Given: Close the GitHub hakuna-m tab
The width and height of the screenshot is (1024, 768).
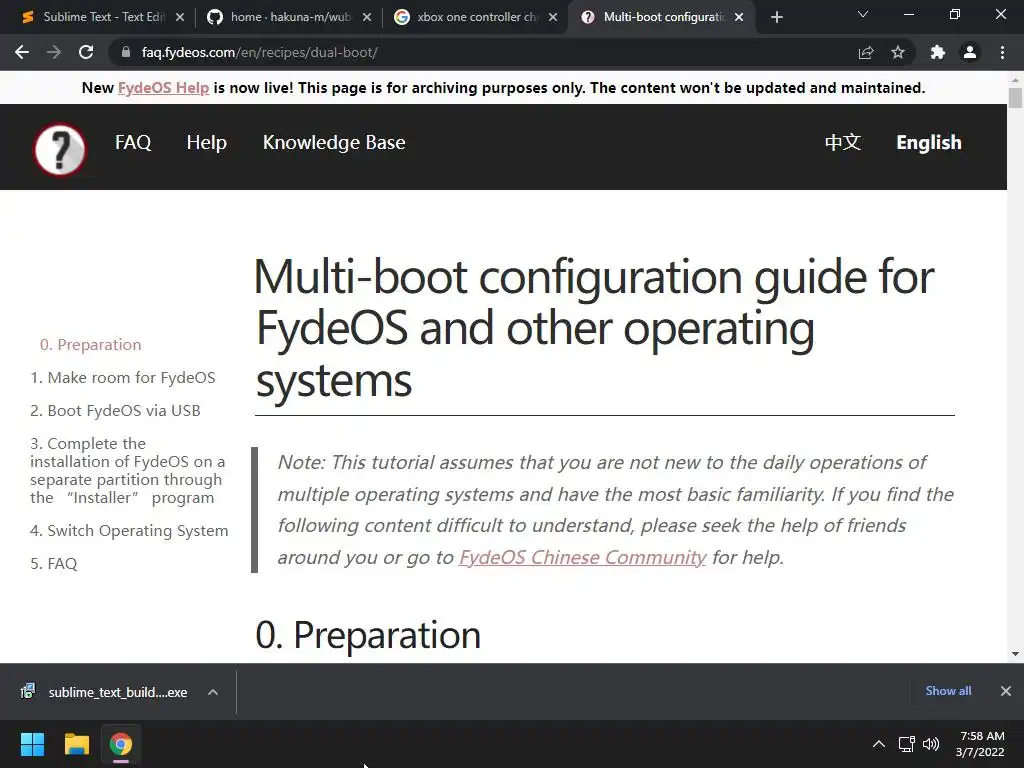Looking at the screenshot, I should pos(367,17).
